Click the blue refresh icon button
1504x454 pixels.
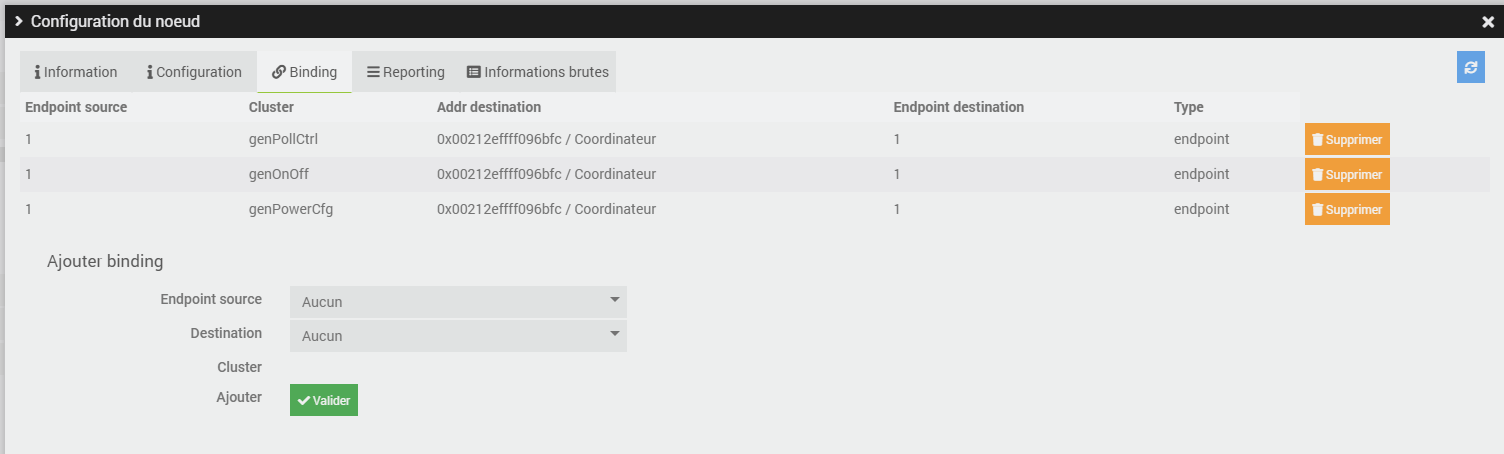pos(1470,67)
